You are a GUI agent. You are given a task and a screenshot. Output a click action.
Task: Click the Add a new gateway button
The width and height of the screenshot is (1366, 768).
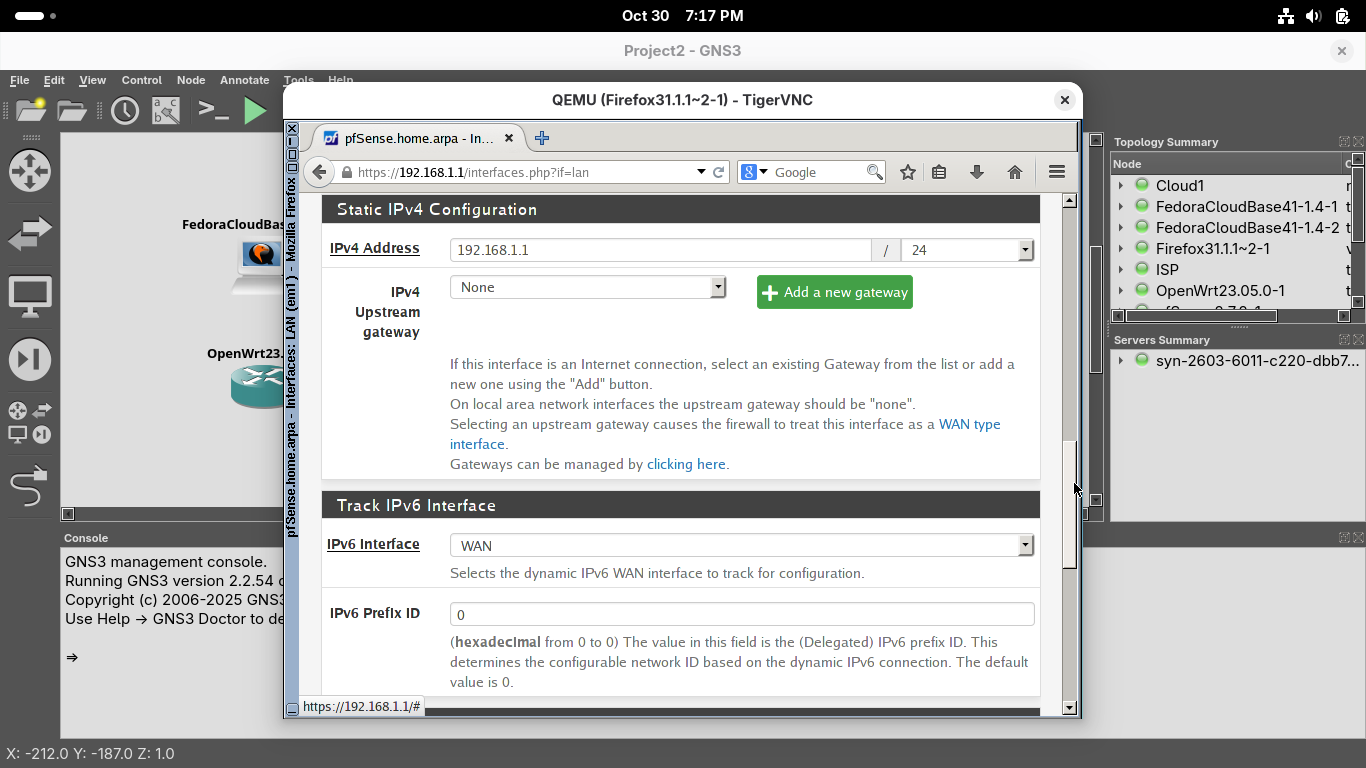[834, 292]
